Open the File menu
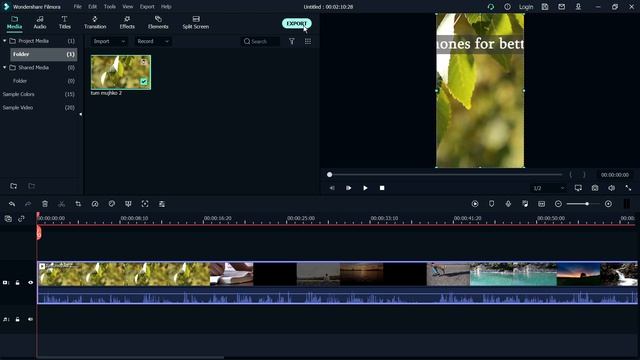 [77, 7]
